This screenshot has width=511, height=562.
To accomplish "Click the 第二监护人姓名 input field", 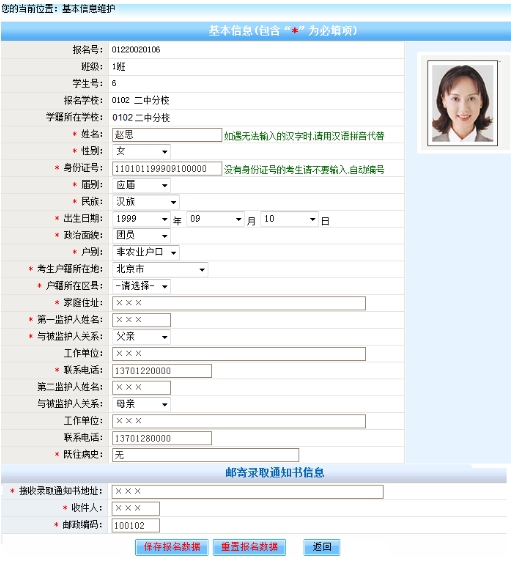I will coord(141,387).
